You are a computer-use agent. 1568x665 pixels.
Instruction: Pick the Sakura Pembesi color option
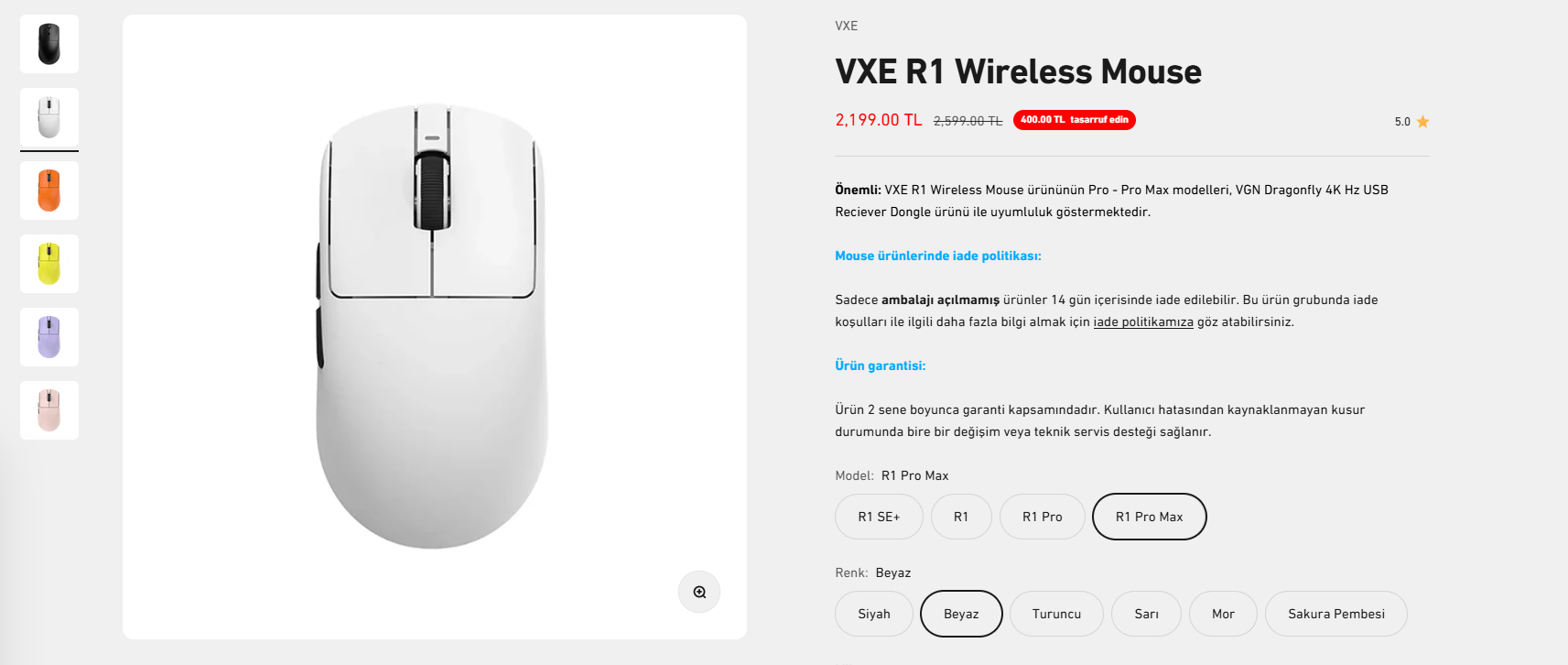click(x=1336, y=614)
